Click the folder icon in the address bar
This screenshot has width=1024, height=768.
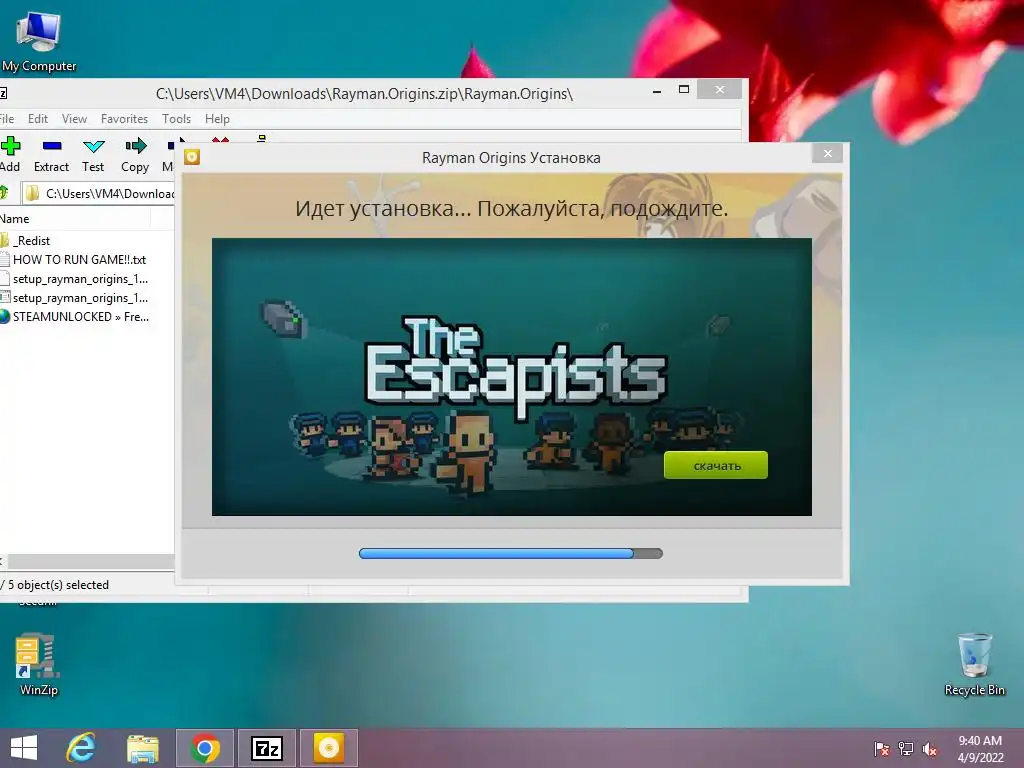tap(32, 193)
